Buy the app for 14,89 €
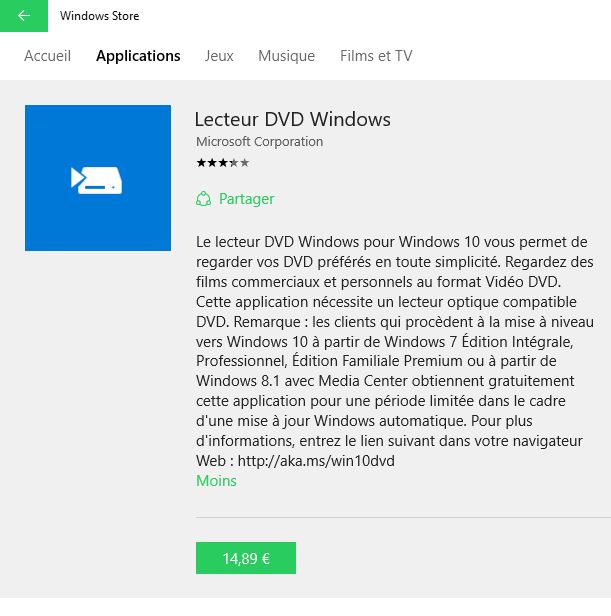Screen dimensions: 611x616 pyautogui.click(x=246, y=558)
